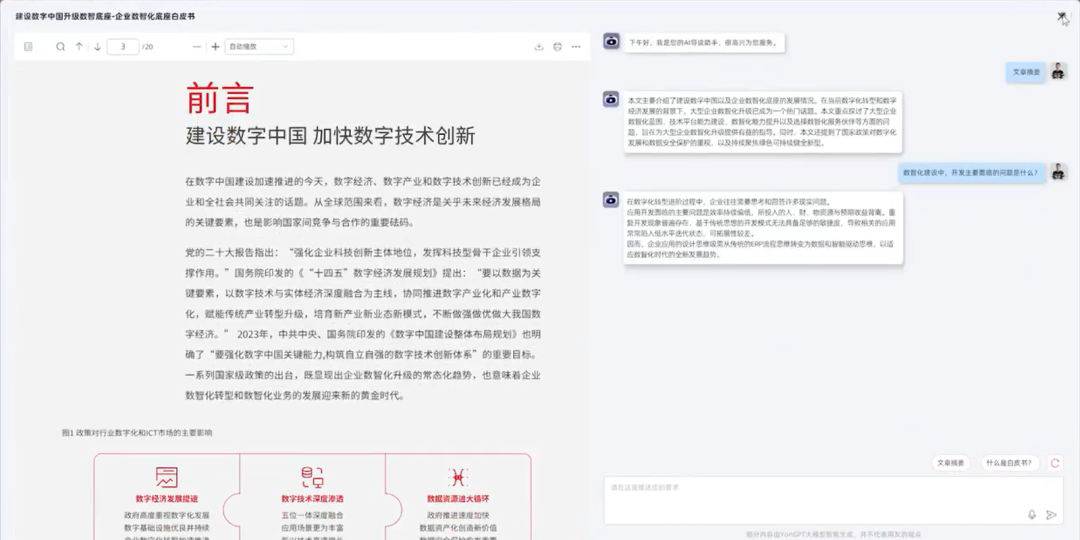
Task: Send the message with arrow icon
Action: (x=1051, y=515)
